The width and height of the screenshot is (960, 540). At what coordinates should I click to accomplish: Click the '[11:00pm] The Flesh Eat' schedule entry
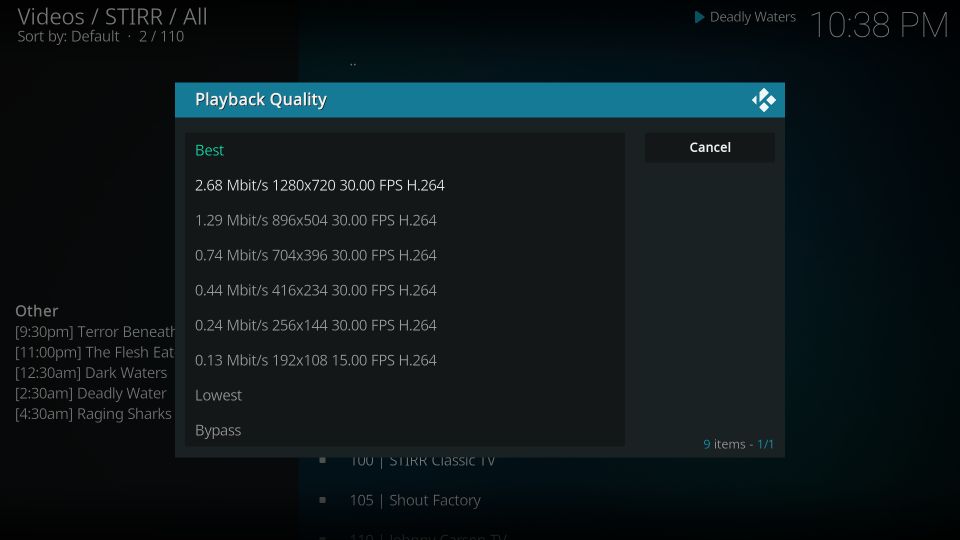coord(95,352)
